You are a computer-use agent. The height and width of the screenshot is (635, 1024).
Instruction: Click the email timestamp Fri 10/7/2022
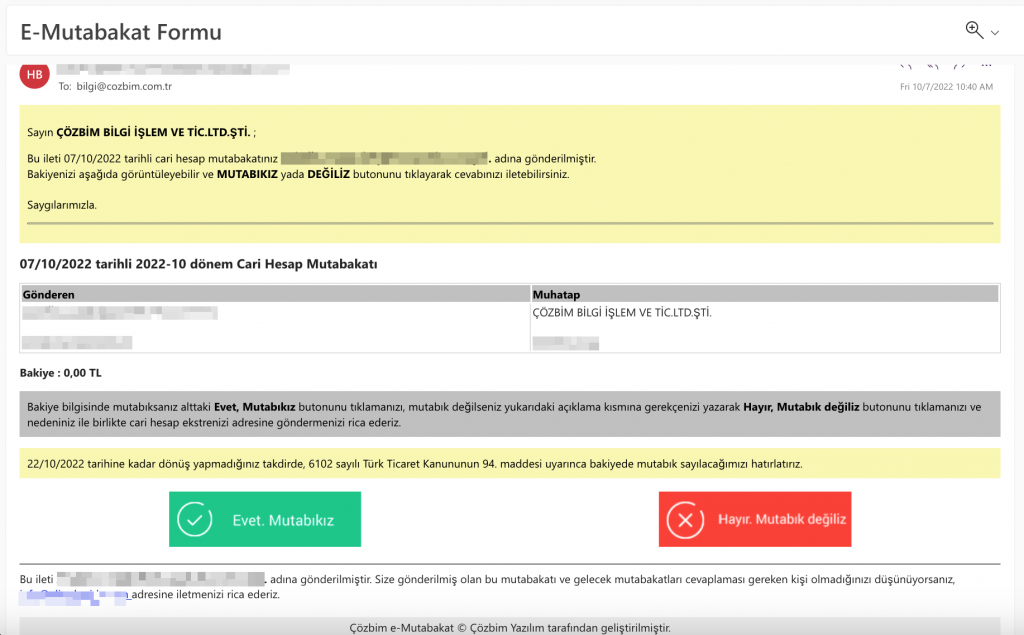pos(946,87)
